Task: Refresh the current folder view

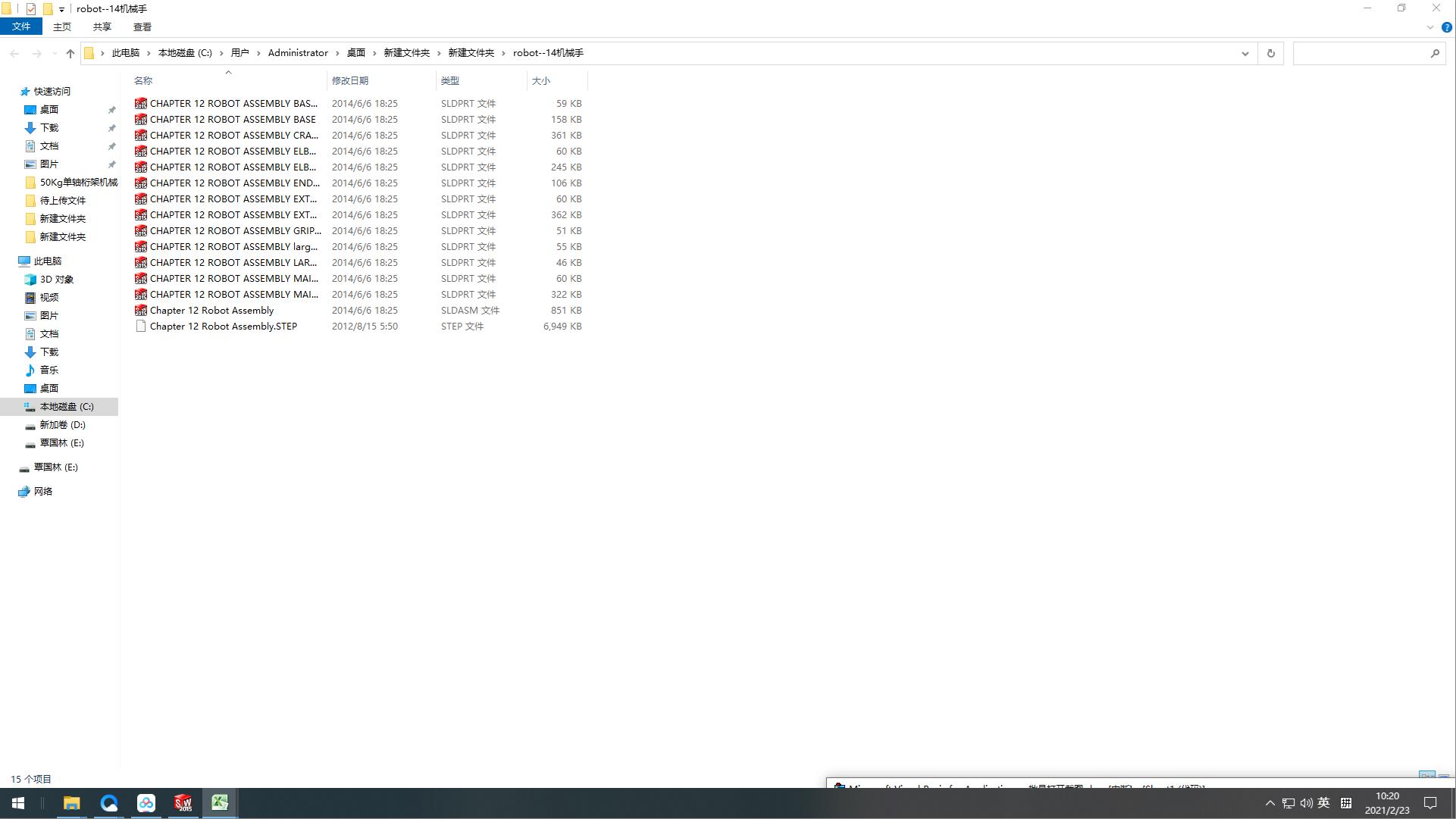Action: (x=1270, y=53)
